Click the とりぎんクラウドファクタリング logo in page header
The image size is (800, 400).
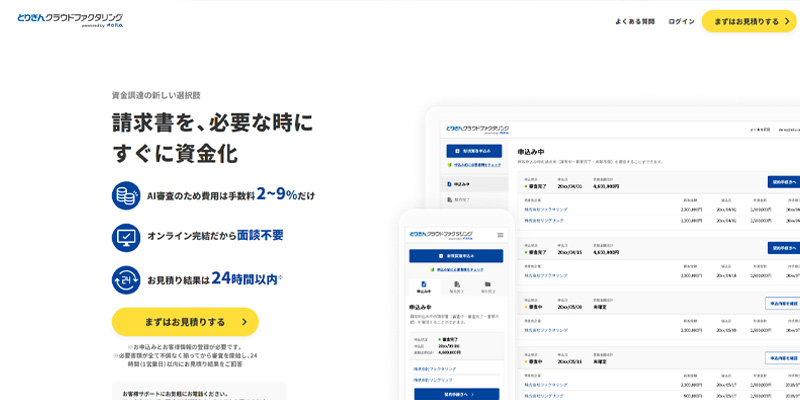(70, 20)
